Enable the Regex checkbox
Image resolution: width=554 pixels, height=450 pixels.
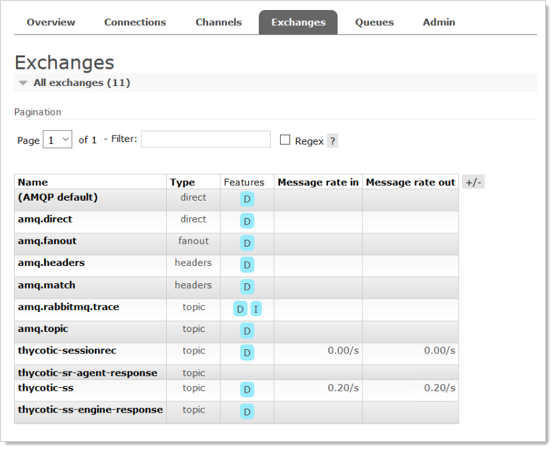[285, 140]
